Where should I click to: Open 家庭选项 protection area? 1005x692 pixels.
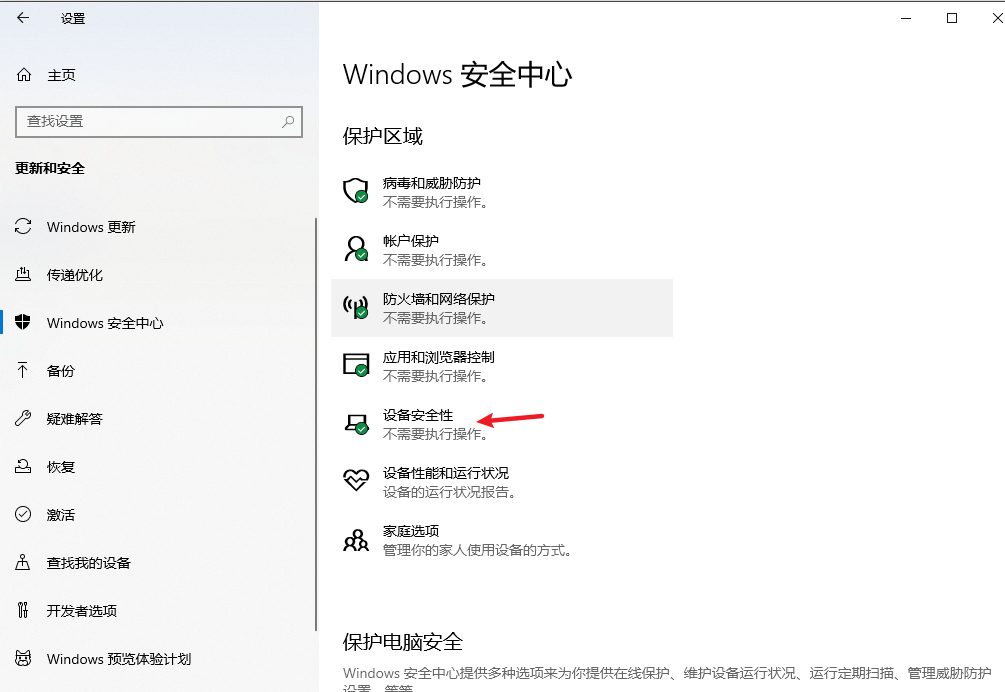[502, 540]
